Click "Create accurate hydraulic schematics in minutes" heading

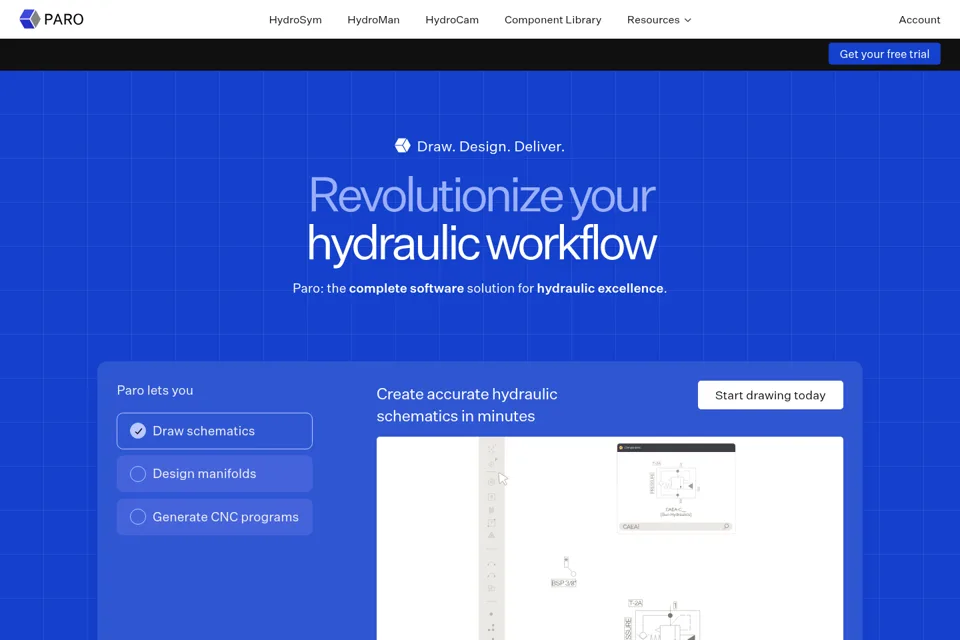tap(467, 405)
